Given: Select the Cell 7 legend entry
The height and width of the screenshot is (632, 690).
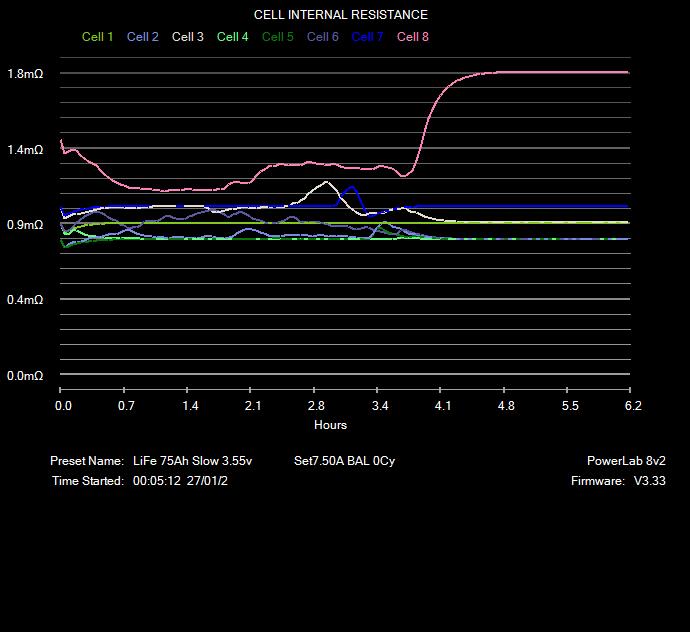Looking at the screenshot, I should (x=367, y=37).
